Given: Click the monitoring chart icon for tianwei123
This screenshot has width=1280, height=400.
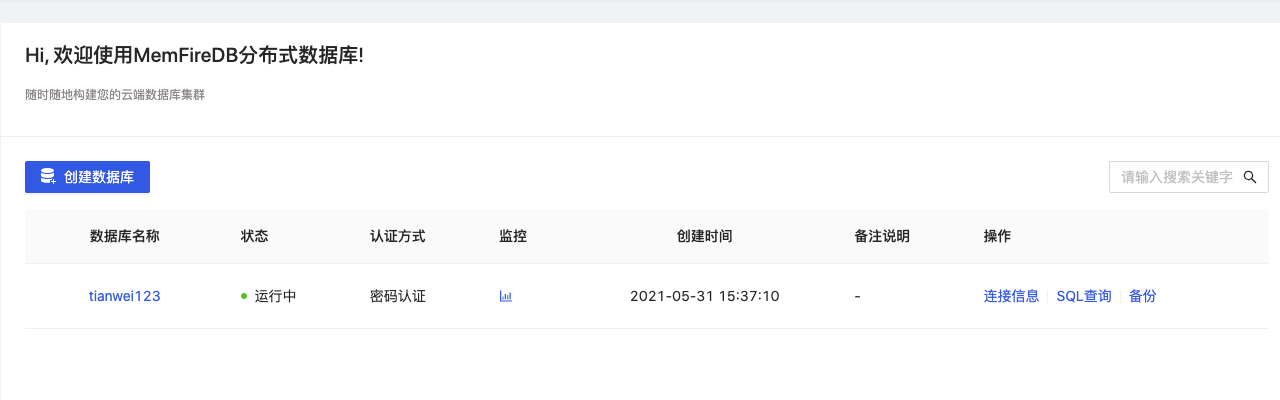Looking at the screenshot, I should point(505,296).
